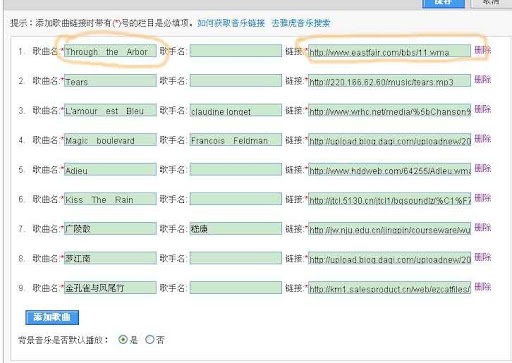Edit link field with eastfair.com URL
This screenshot has width=512, height=363.
coord(389,51)
